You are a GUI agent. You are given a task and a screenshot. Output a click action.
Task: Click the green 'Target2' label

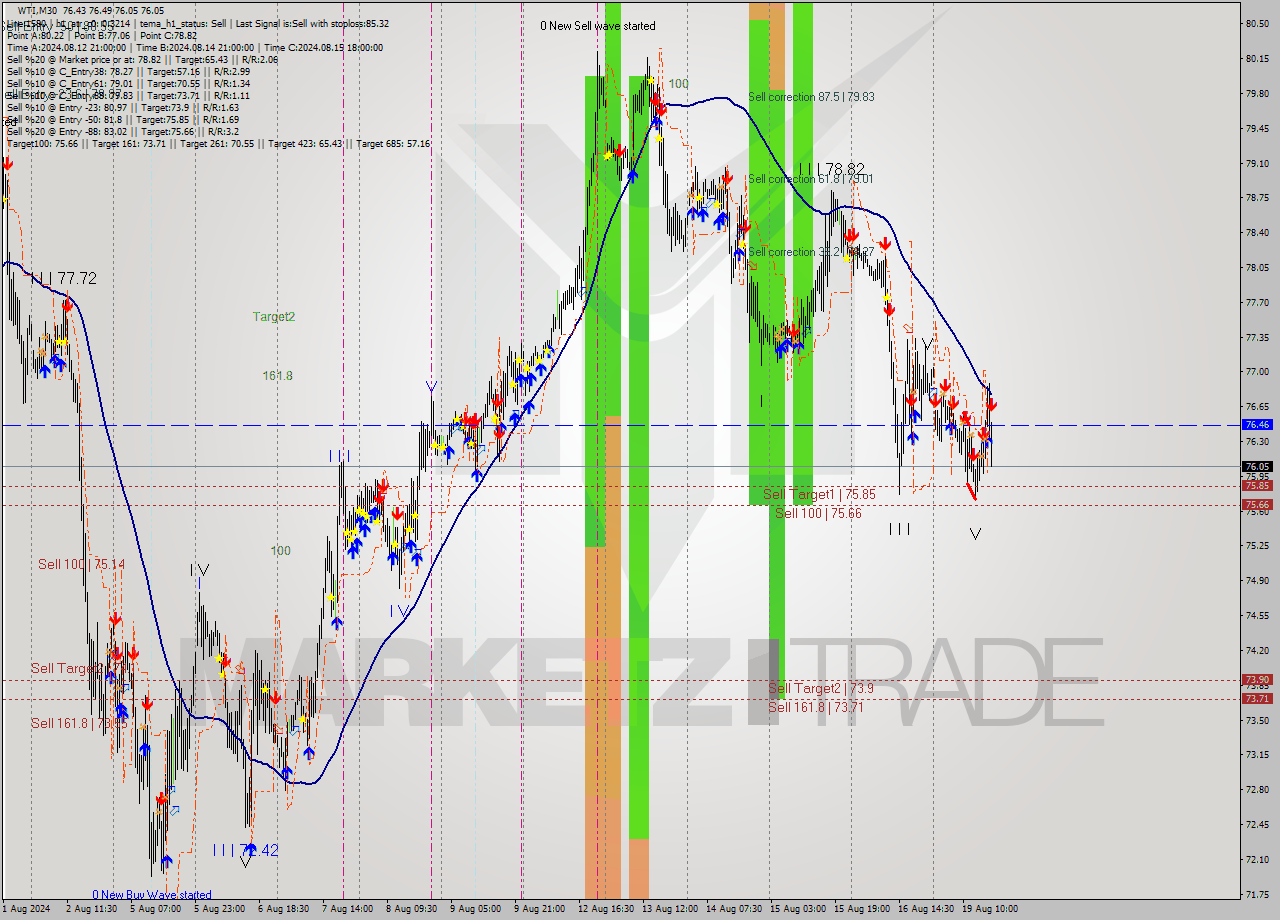click(x=273, y=316)
